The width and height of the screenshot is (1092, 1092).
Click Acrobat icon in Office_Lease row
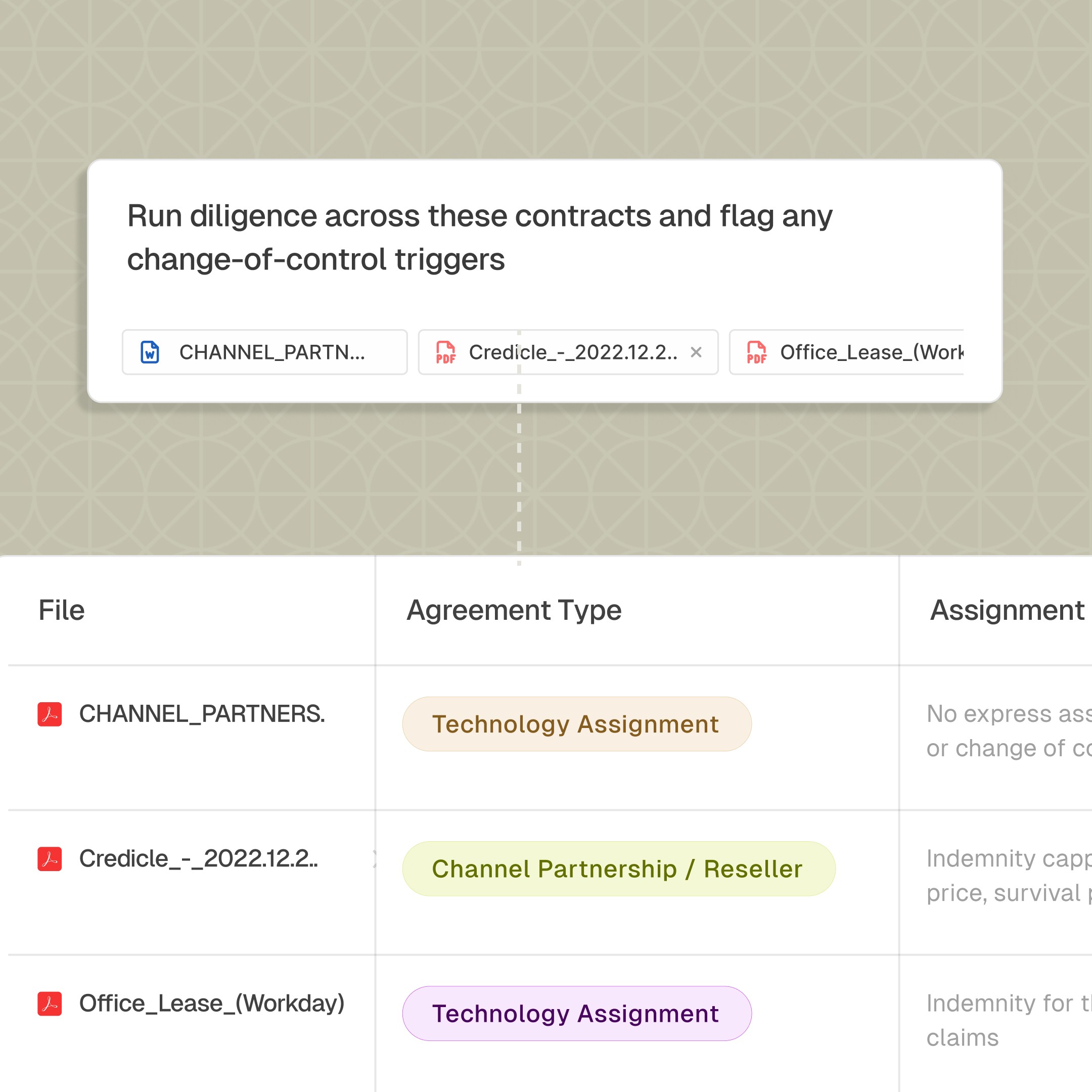tap(50, 1003)
